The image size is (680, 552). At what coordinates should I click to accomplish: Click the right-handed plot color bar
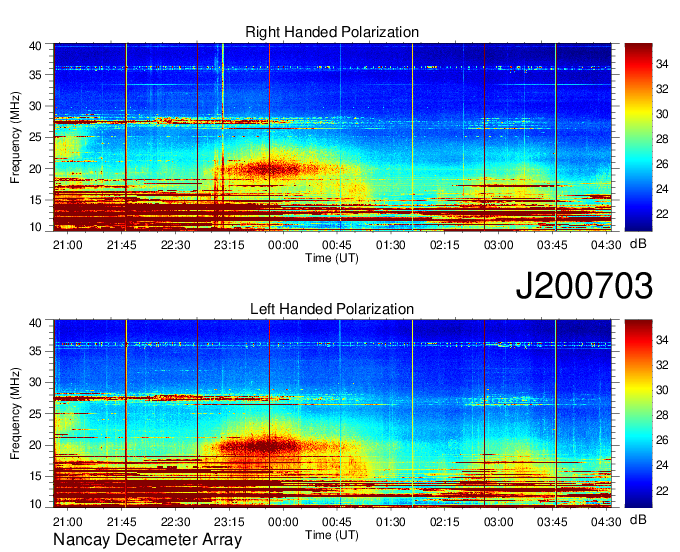(x=638, y=137)
